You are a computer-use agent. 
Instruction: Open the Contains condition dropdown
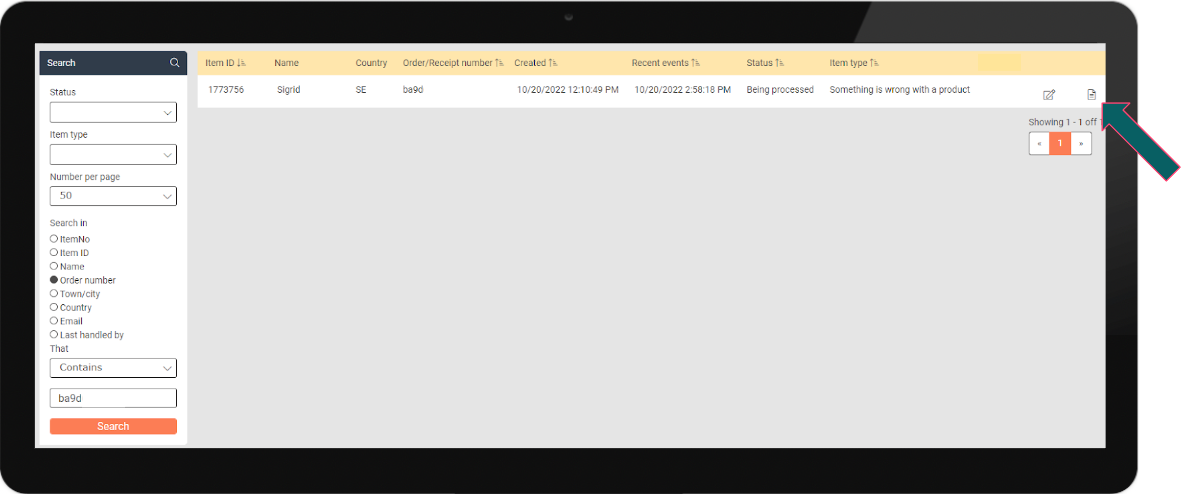coord(113,367)
